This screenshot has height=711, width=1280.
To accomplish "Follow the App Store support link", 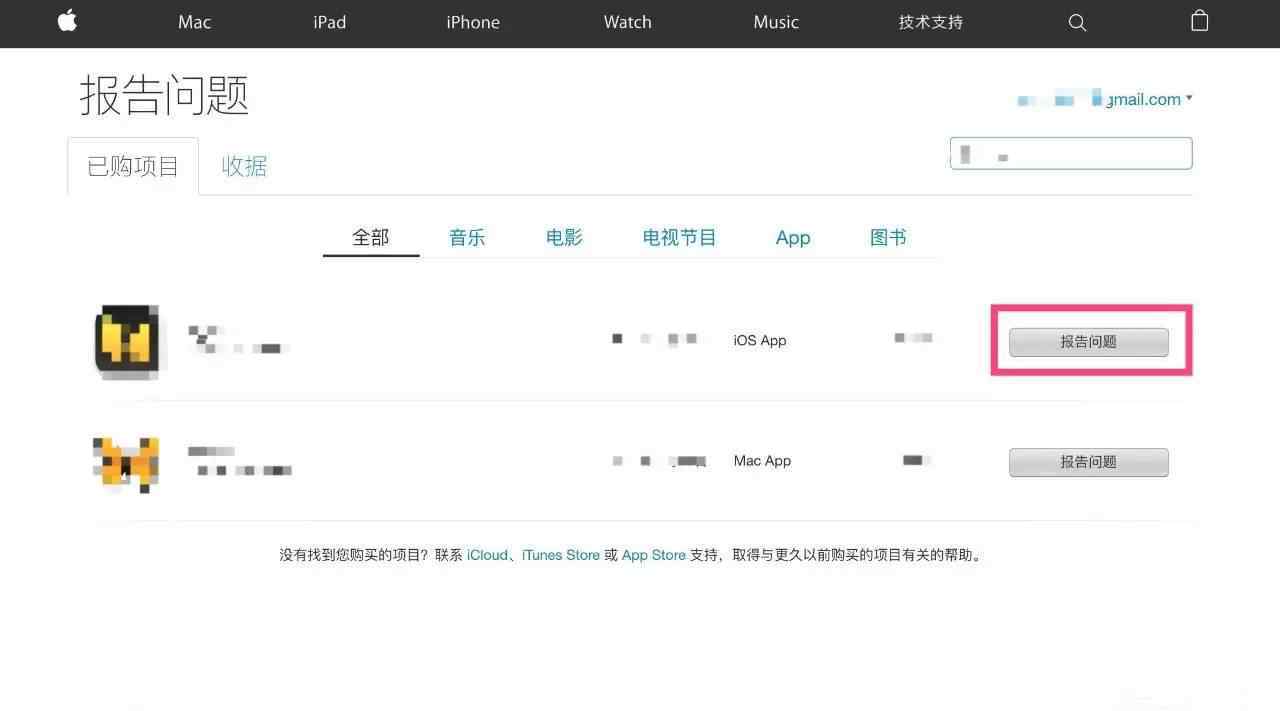I will point(654,555).
